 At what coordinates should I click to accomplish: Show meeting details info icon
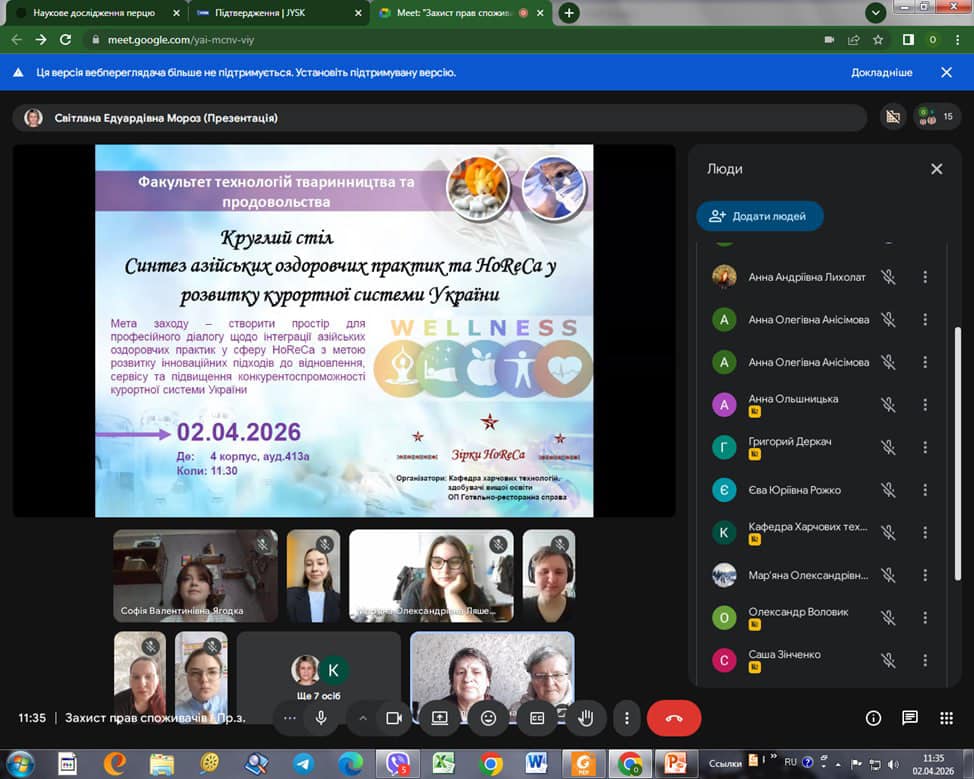click(873, 718)
